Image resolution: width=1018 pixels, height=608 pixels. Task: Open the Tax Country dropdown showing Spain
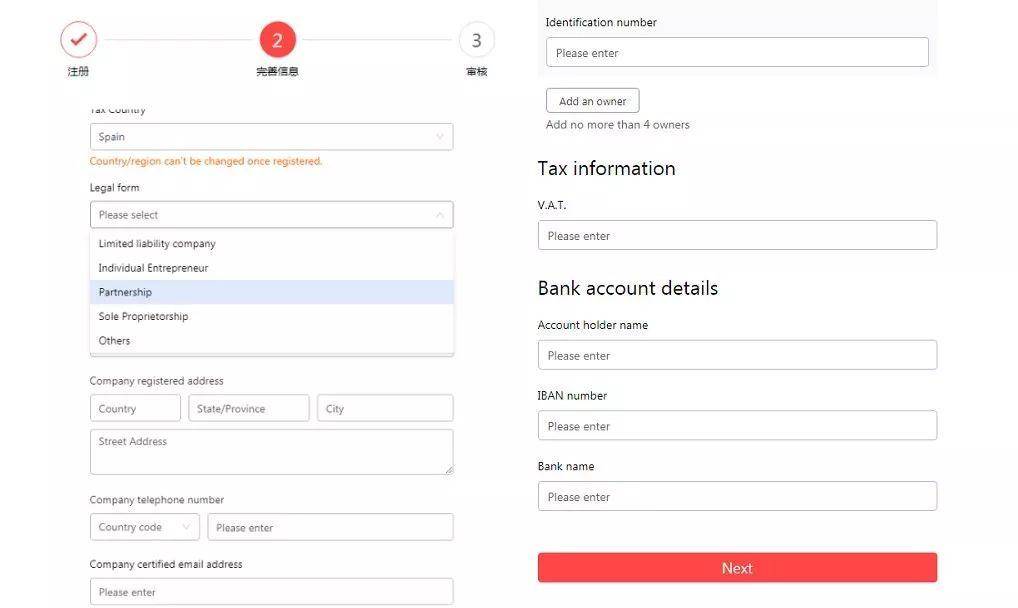tap(271, 137)
